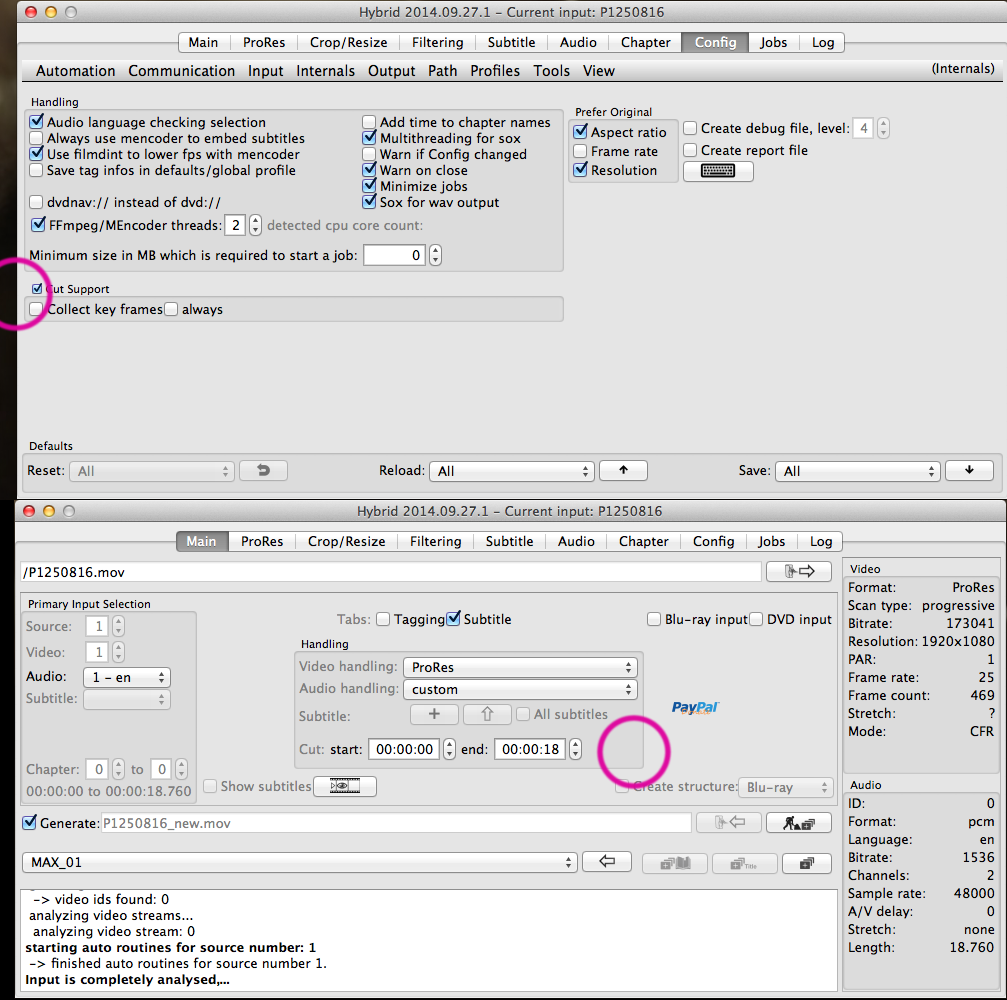Screen dimensions: 1007x1000
Task: Select the Internals config sub-menu
Action: pyautogui.click(x=325, y=71)
